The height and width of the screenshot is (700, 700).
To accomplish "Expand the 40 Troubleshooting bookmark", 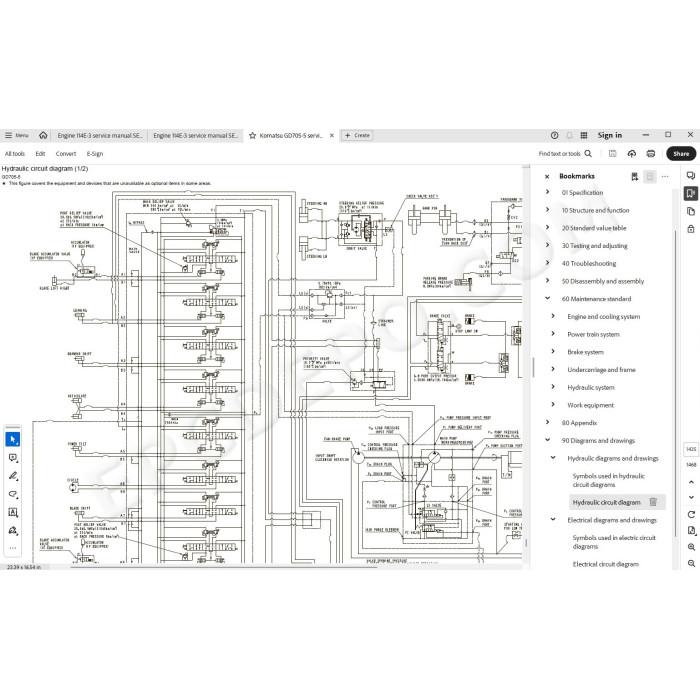I will (x=548, y=262).
